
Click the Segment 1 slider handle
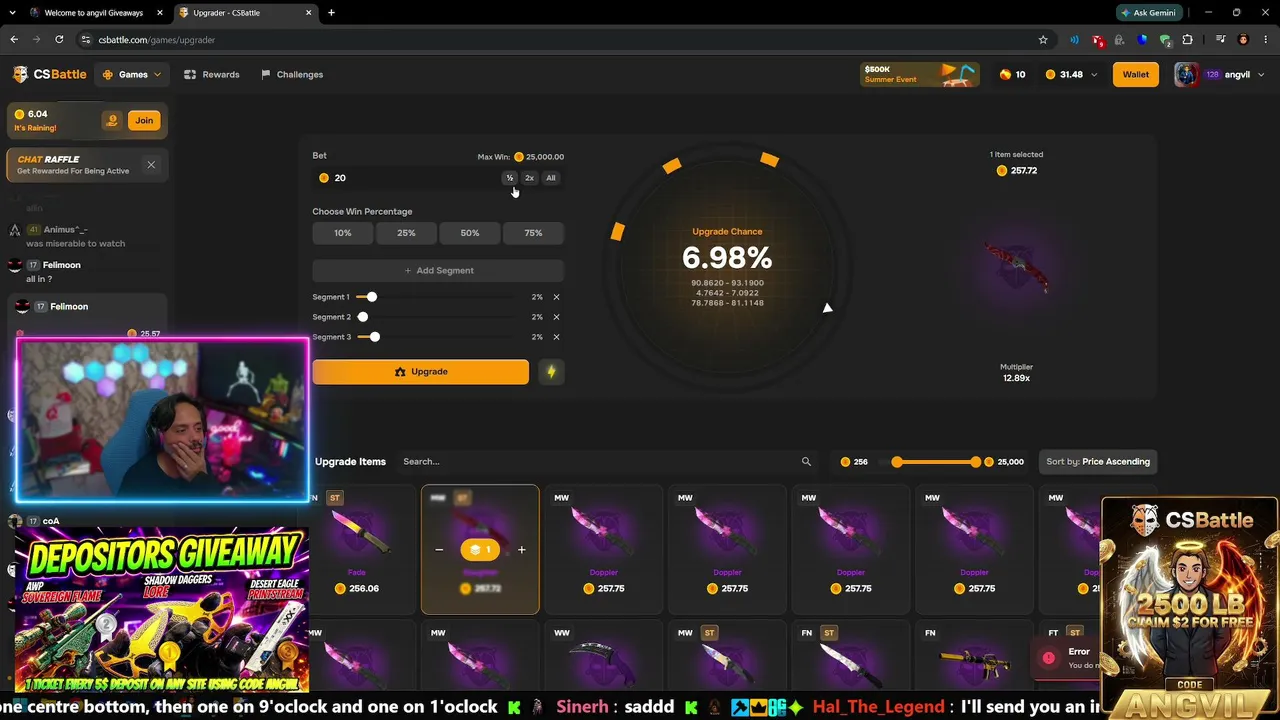pyautogui.click(x=372, y=297)
